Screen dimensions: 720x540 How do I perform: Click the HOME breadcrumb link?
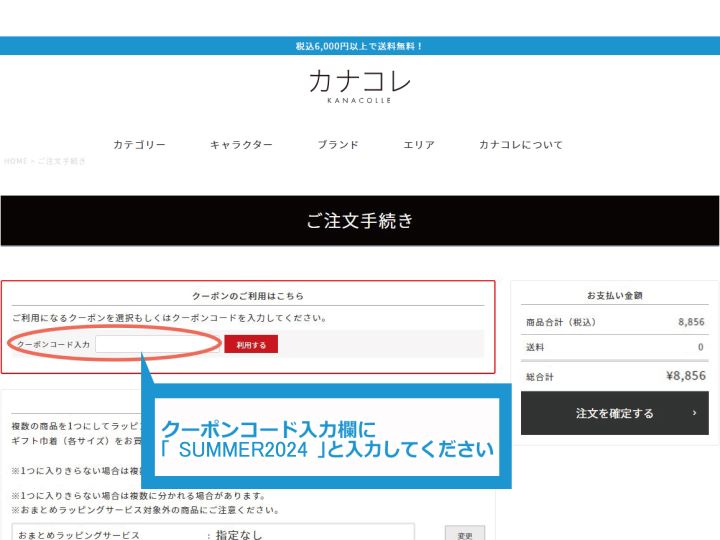(x=16, y=161)
